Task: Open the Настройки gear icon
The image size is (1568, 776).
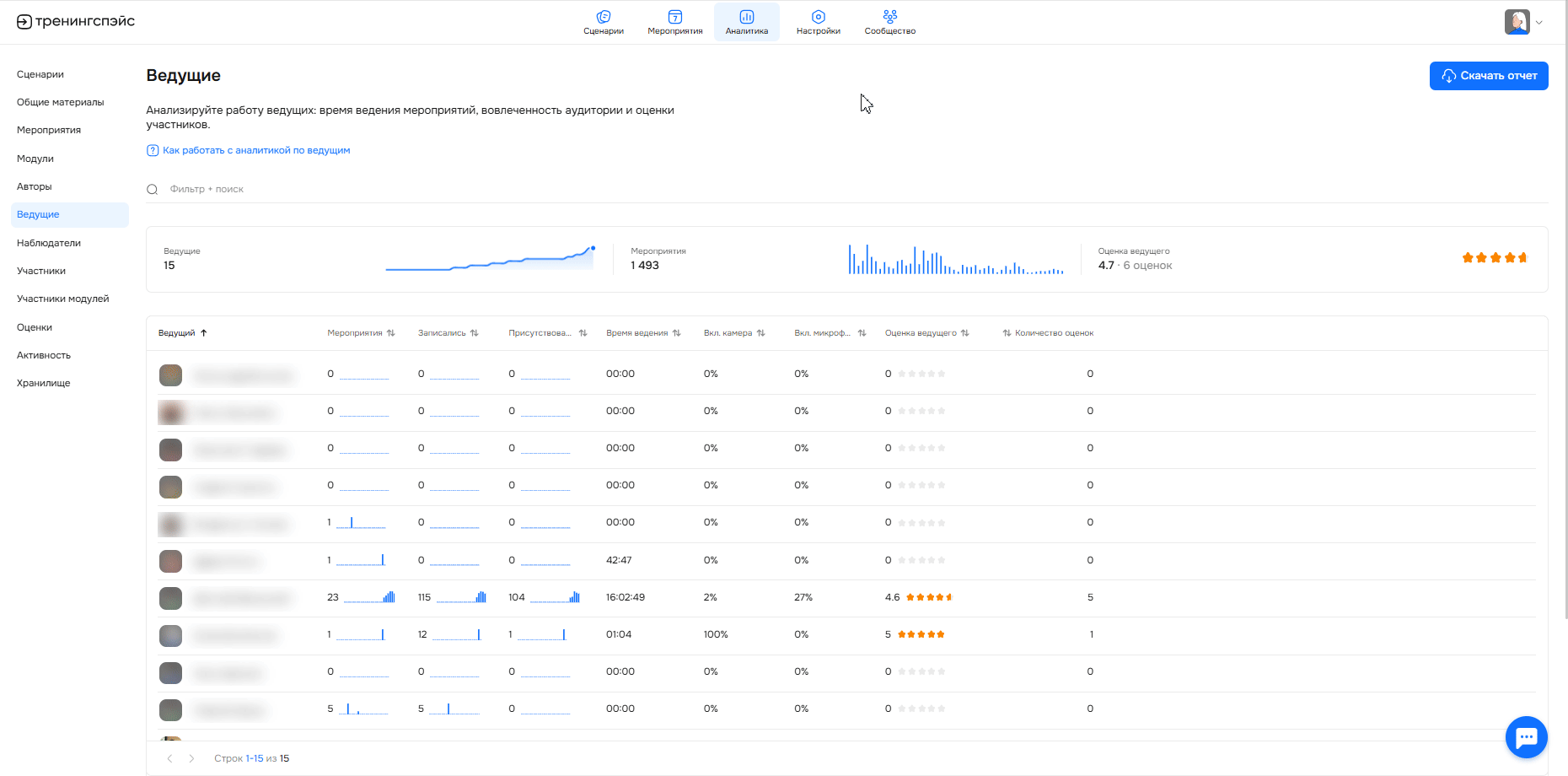Action: (818, 17)
